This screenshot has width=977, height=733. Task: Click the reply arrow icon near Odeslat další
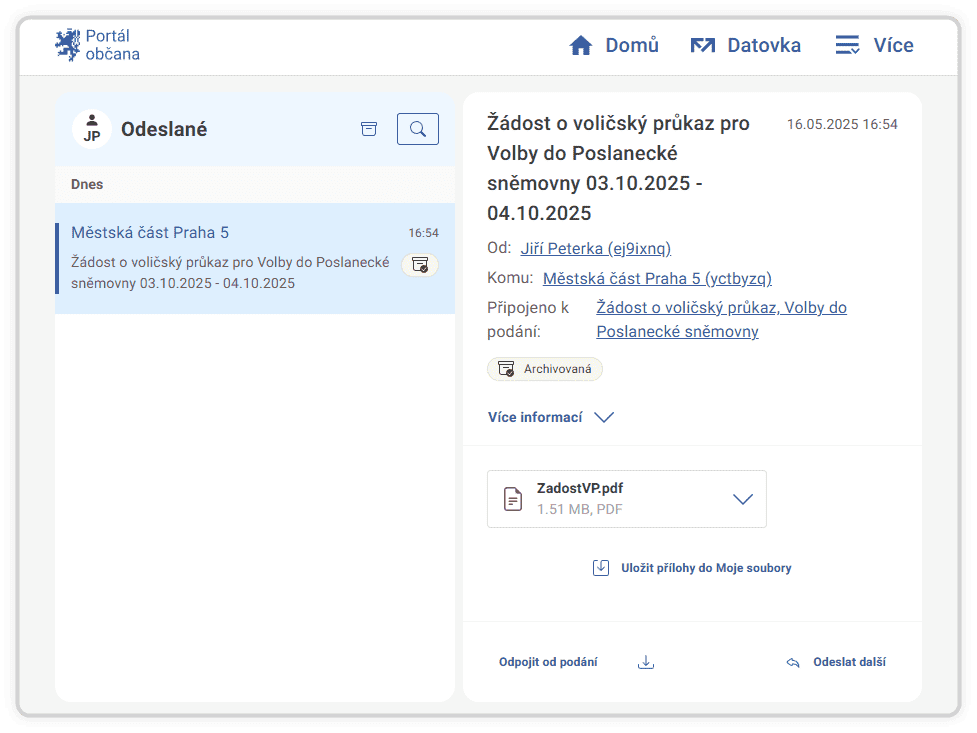(793, 662)
